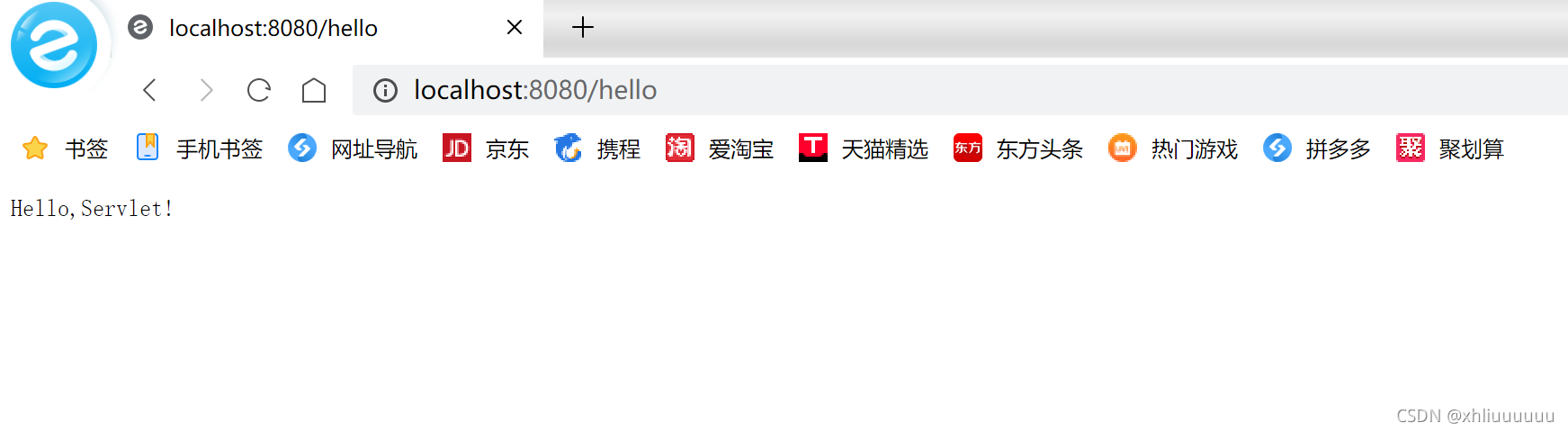Image resolution: width=1568 pixels, height=432 pixels.
Task: Open the 东方头条 bookmark
Action: click(1018, 148)
